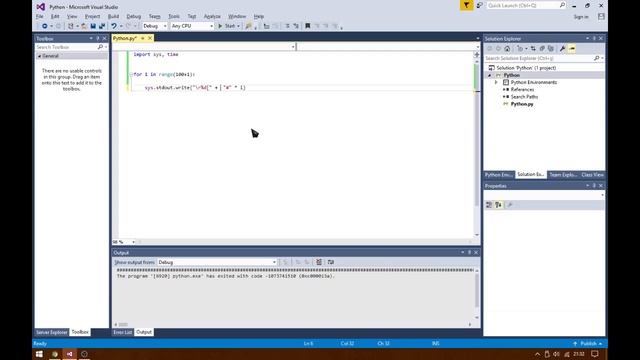Switch to the Class View tab
Screen dimensions: 640x360
tap(592, 175)
